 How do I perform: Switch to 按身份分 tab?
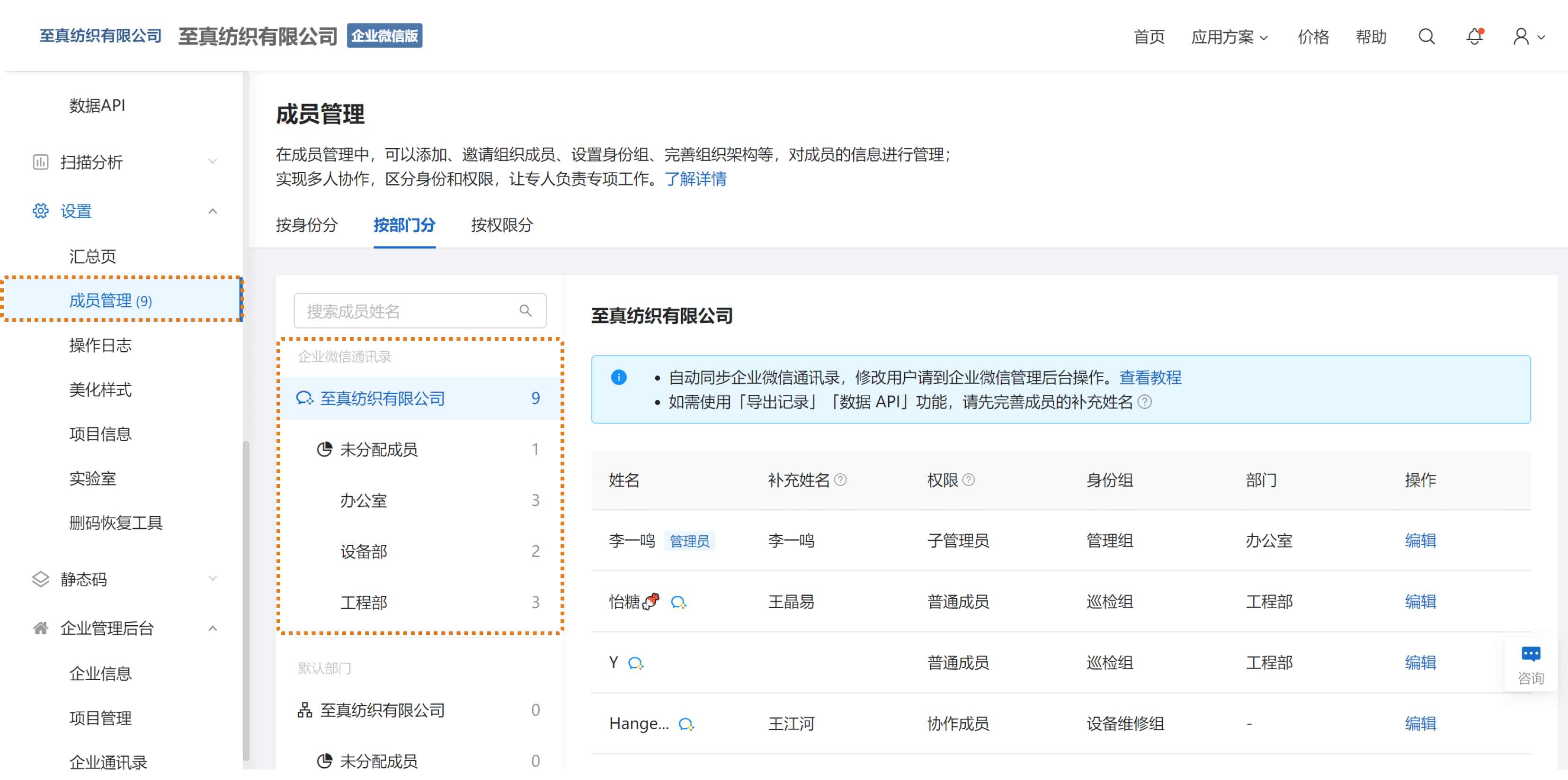[x=307, y=225]
